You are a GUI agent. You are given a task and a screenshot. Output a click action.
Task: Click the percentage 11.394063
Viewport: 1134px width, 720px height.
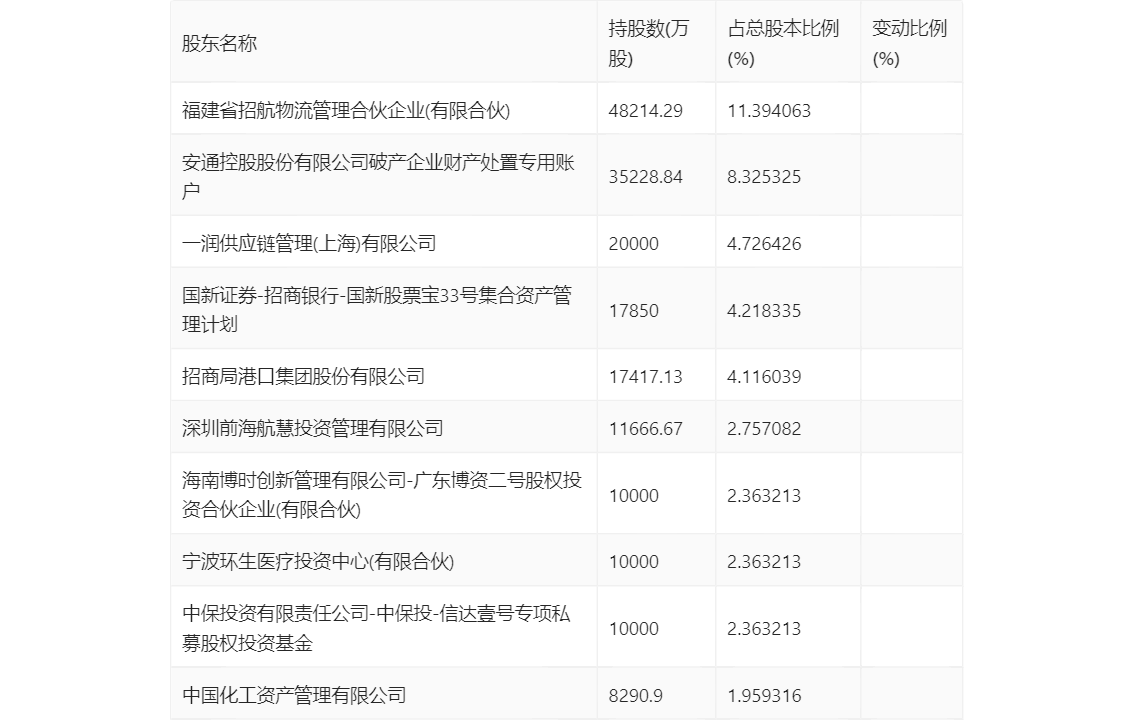[x=769, y=111]
